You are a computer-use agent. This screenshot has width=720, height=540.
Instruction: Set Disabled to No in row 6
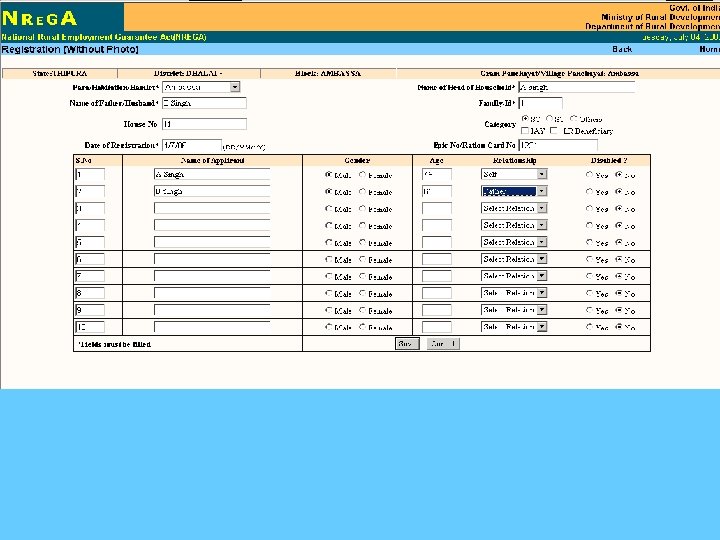tap(619, 259)
